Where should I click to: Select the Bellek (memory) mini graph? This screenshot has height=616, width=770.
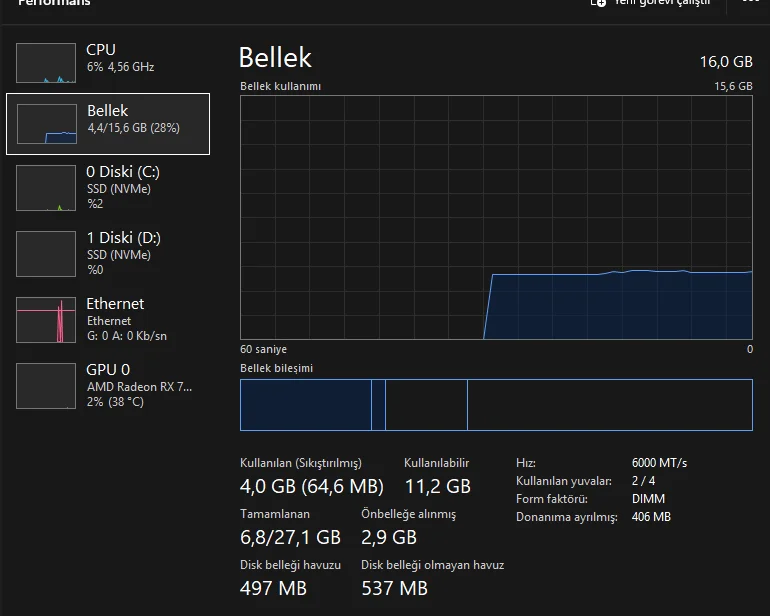[x=47, y=124]
